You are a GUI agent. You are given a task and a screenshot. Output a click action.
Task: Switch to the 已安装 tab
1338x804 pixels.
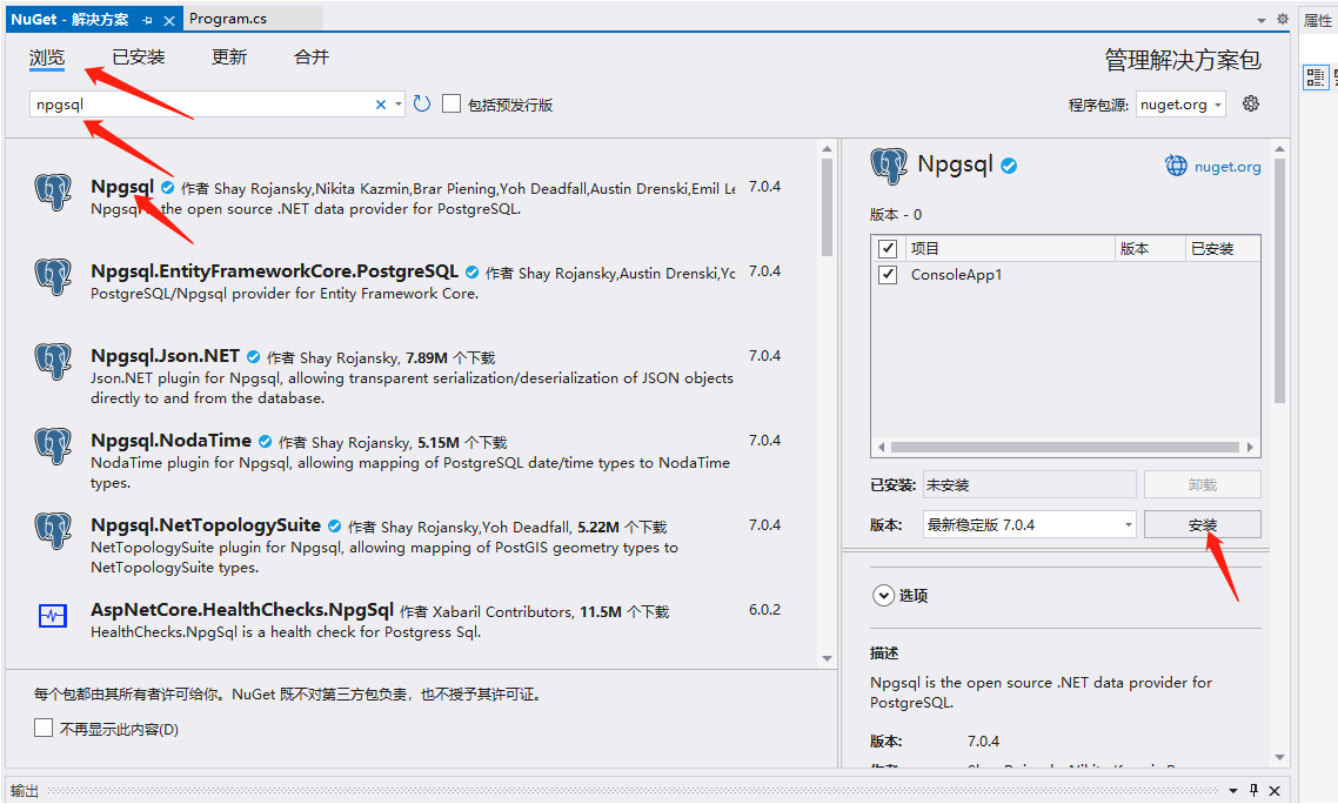pos(138,58)
